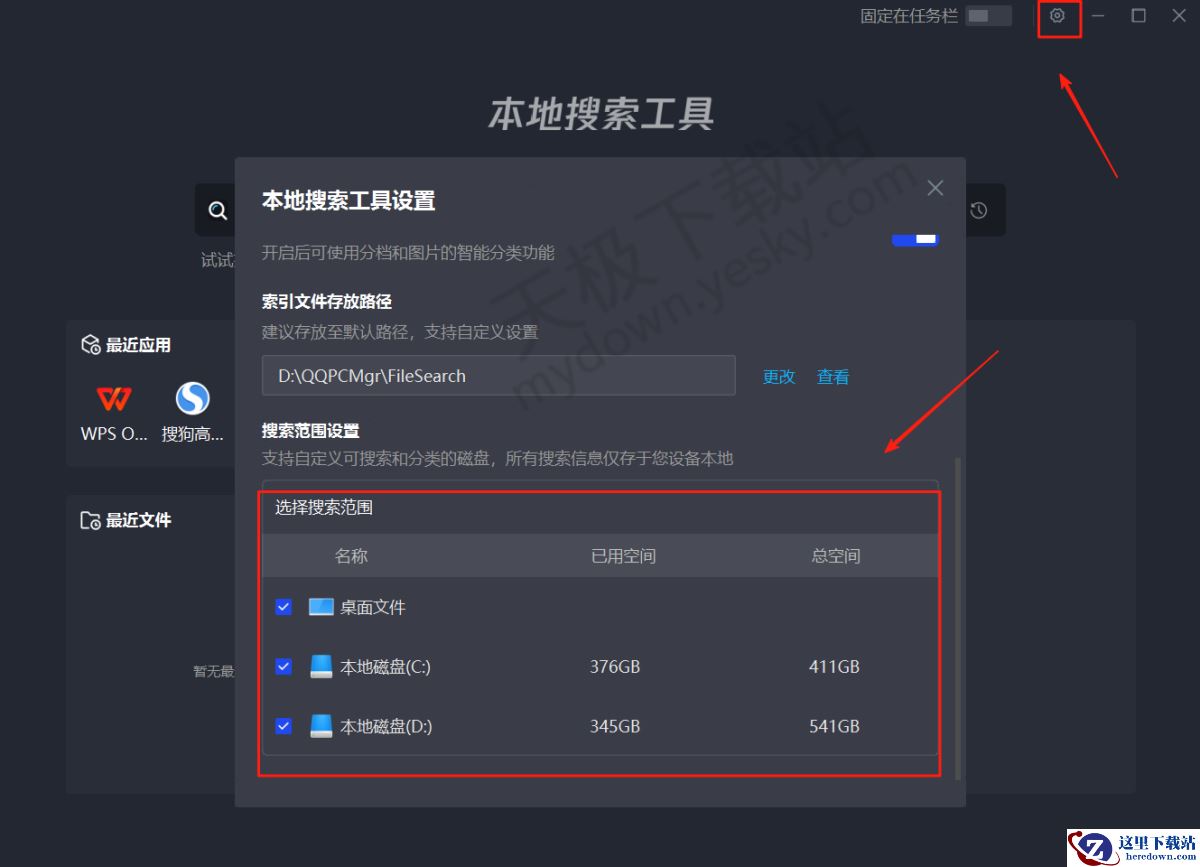This screenshot has height=867, width=1200.
Task: Uncheck the 本地磁盘(D:) checkbox
Action: 283,726
